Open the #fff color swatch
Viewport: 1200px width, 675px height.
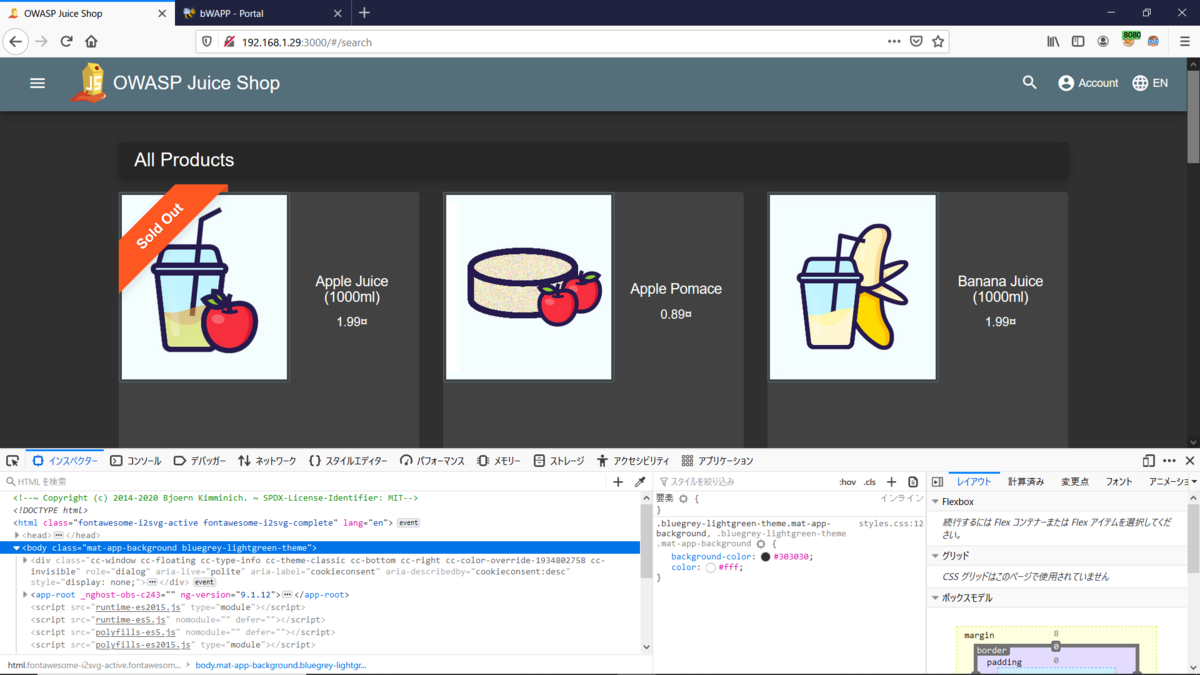click(710, 568)
